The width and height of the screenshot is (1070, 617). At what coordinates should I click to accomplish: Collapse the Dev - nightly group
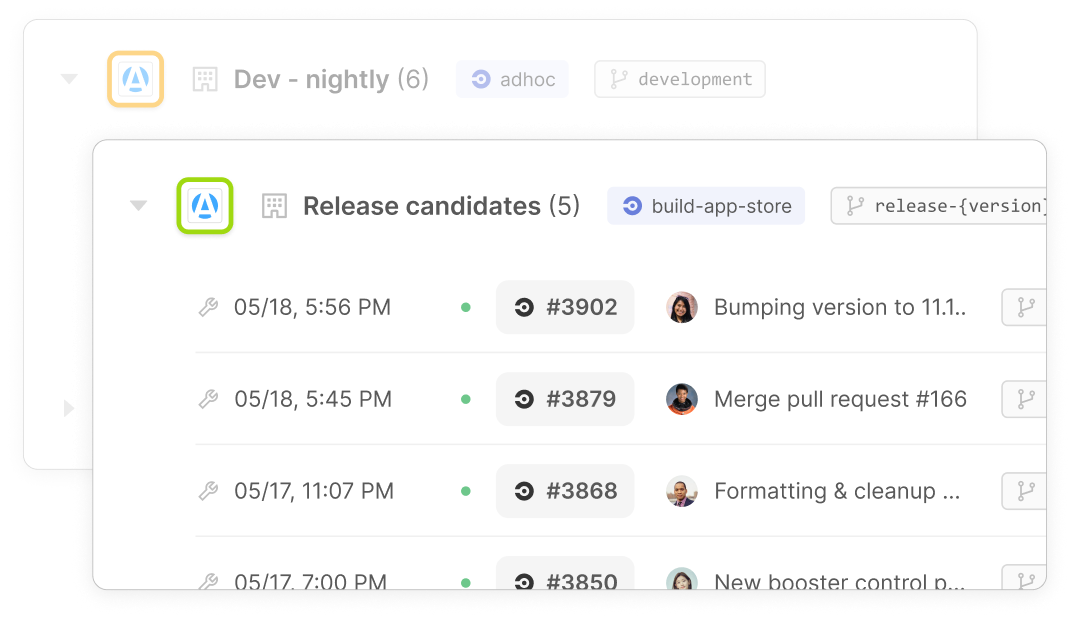click(69, 79)
